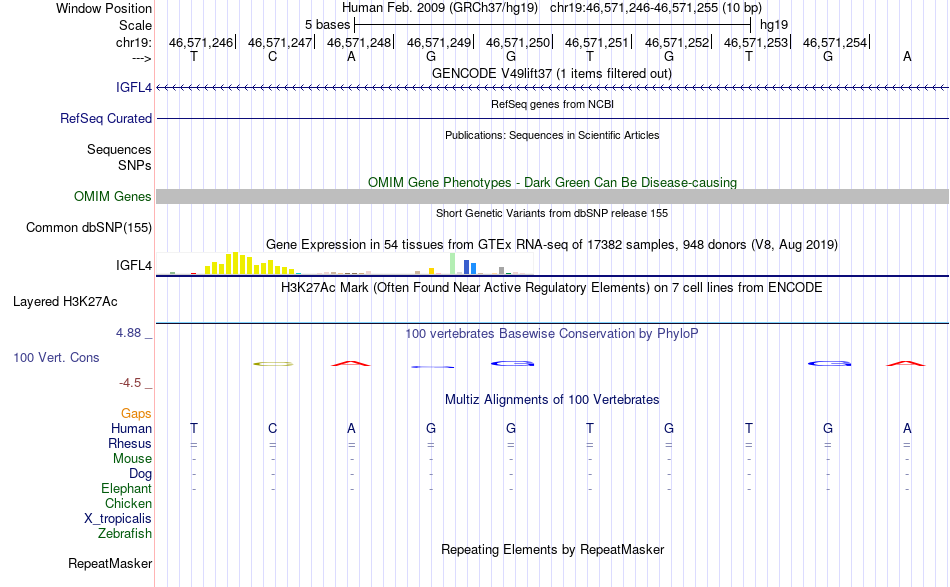Click the Multiz Alignments of 100 Vertebrates title
This screenshot has width=950, height=587.
552,399
